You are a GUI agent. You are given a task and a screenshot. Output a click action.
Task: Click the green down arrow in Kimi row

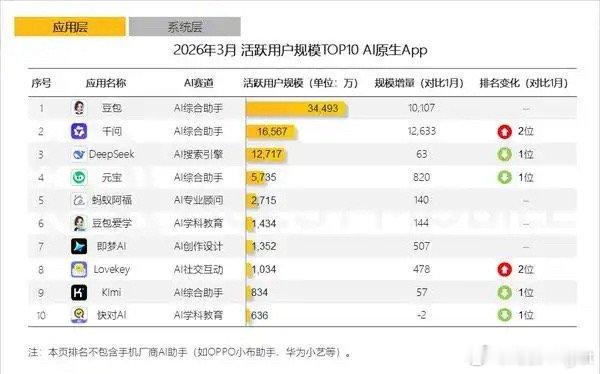[505, 292]
